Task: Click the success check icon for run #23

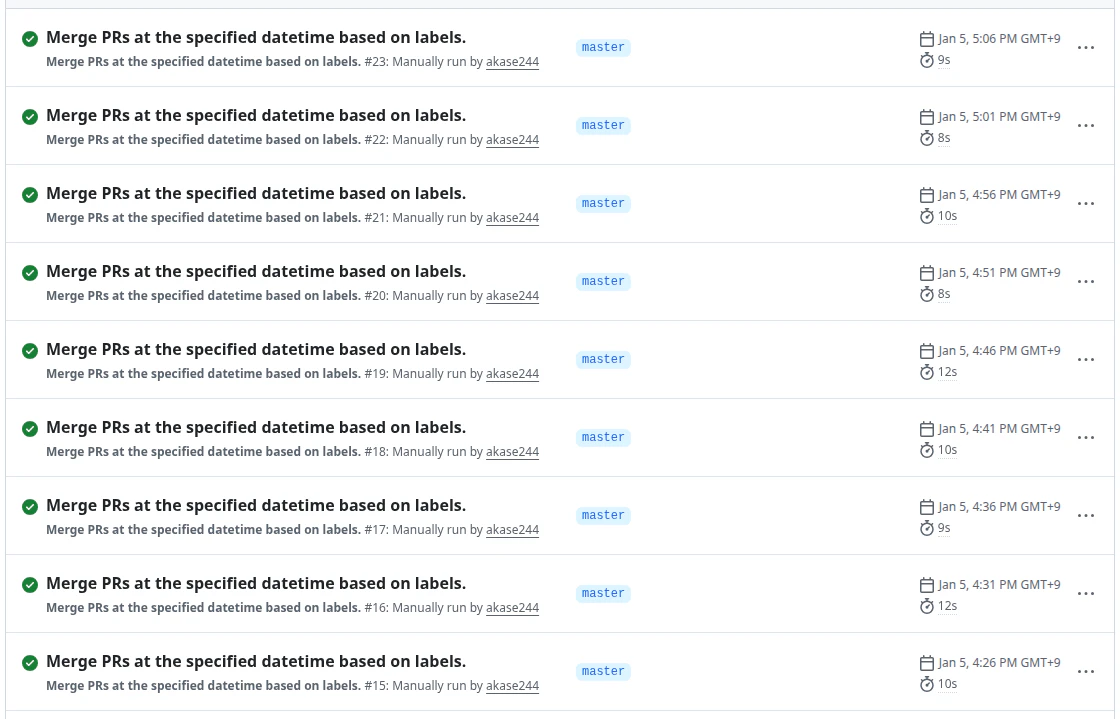Action: tap(30, 38)
